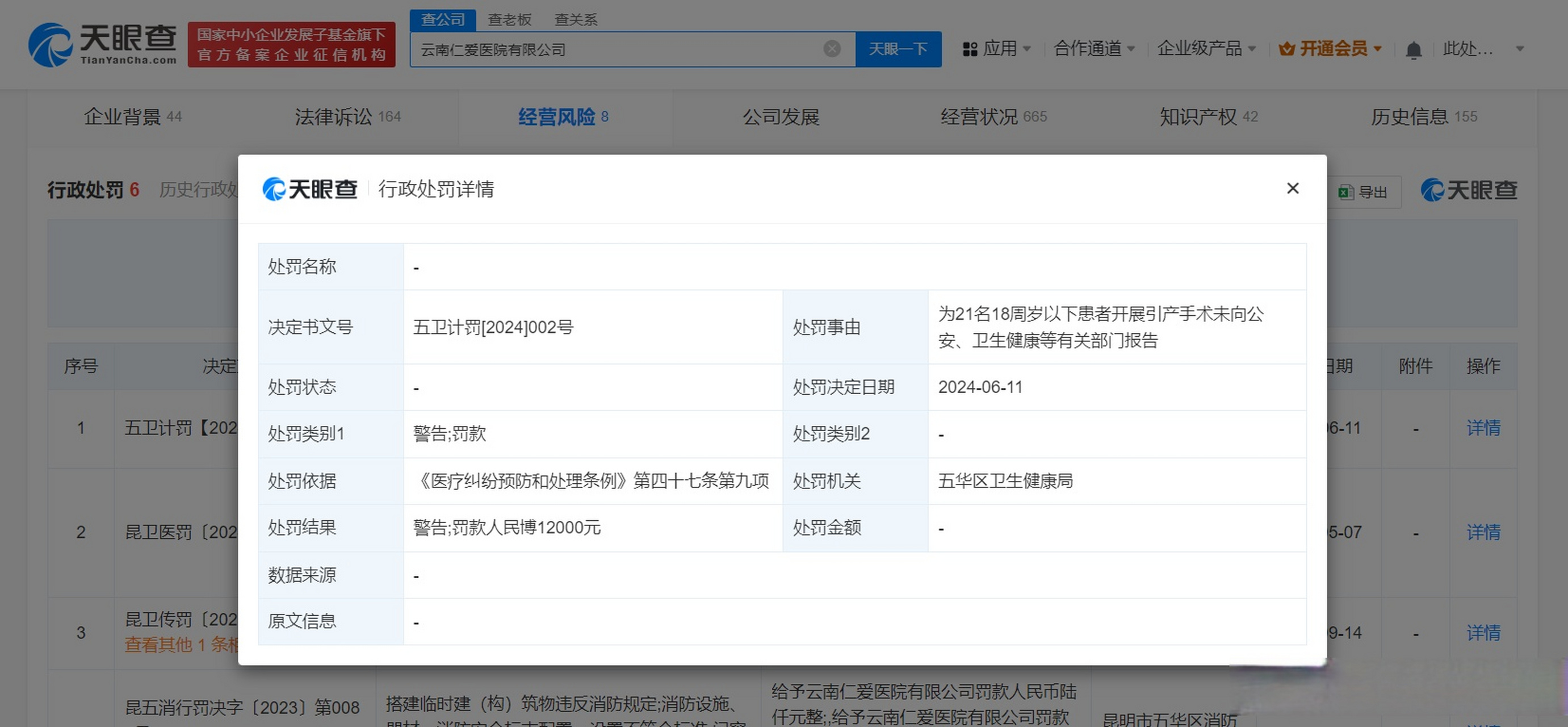This screenshot has width=1568, height=727.
Task: Open 详情 link for row 2
Action: tap(1483, 532)
